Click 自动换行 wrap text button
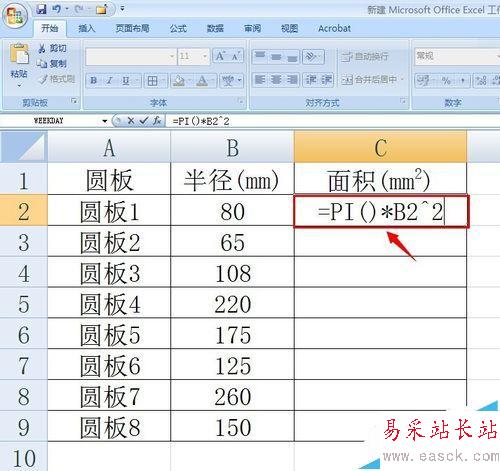The width and height of the screenshot is (500, 471). (x=365, y=57)
